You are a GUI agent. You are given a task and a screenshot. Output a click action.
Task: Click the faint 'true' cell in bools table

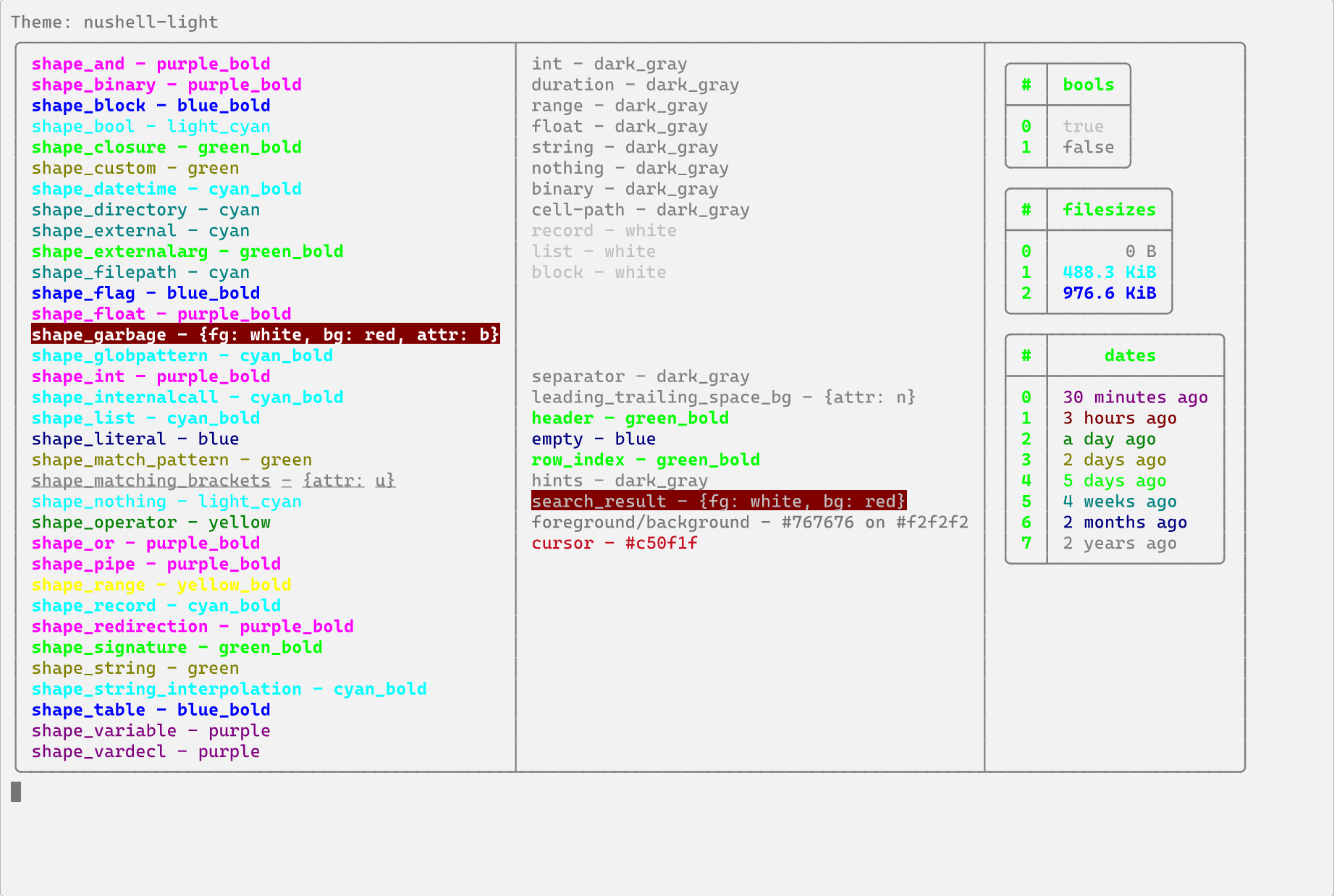click(1084, 127)
